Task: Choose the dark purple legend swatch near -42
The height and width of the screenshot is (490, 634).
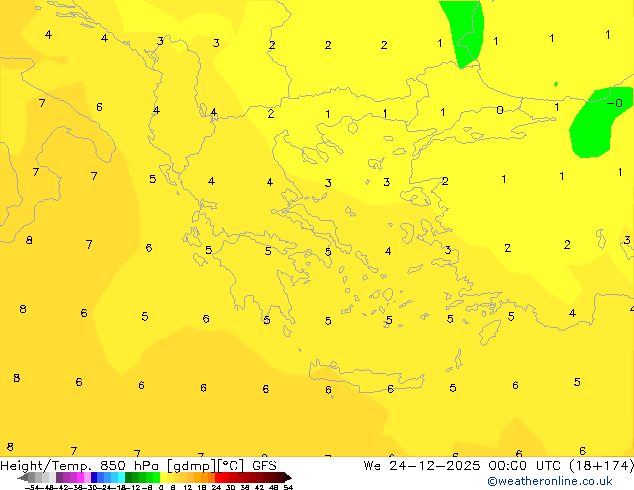Action: pos(59,477)
